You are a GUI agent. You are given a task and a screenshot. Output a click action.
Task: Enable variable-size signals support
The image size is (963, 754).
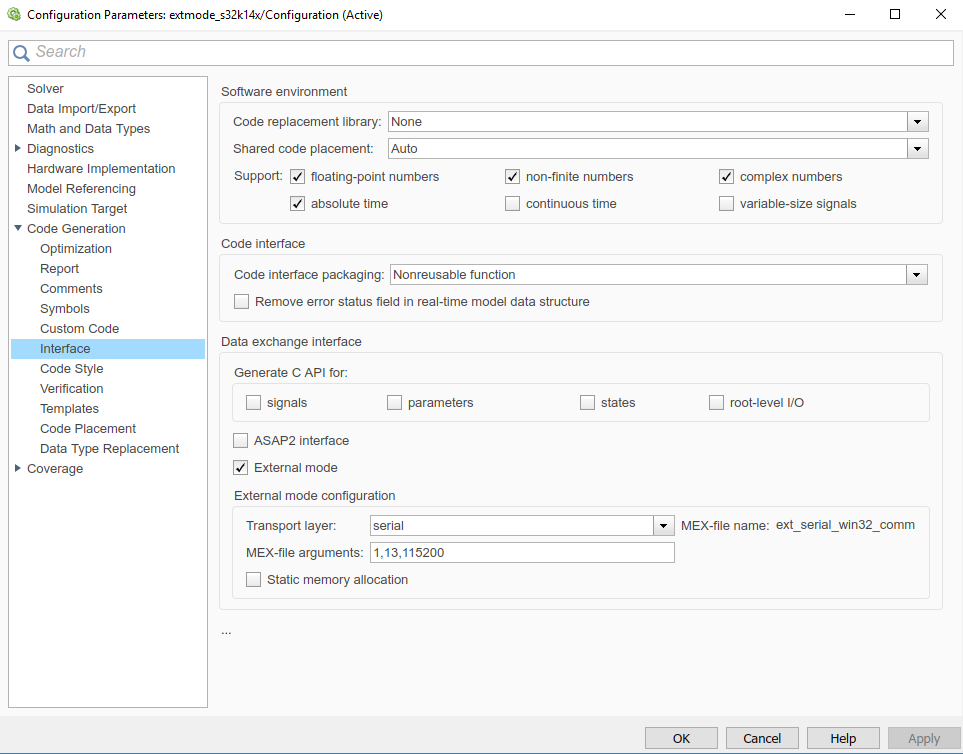727,204
